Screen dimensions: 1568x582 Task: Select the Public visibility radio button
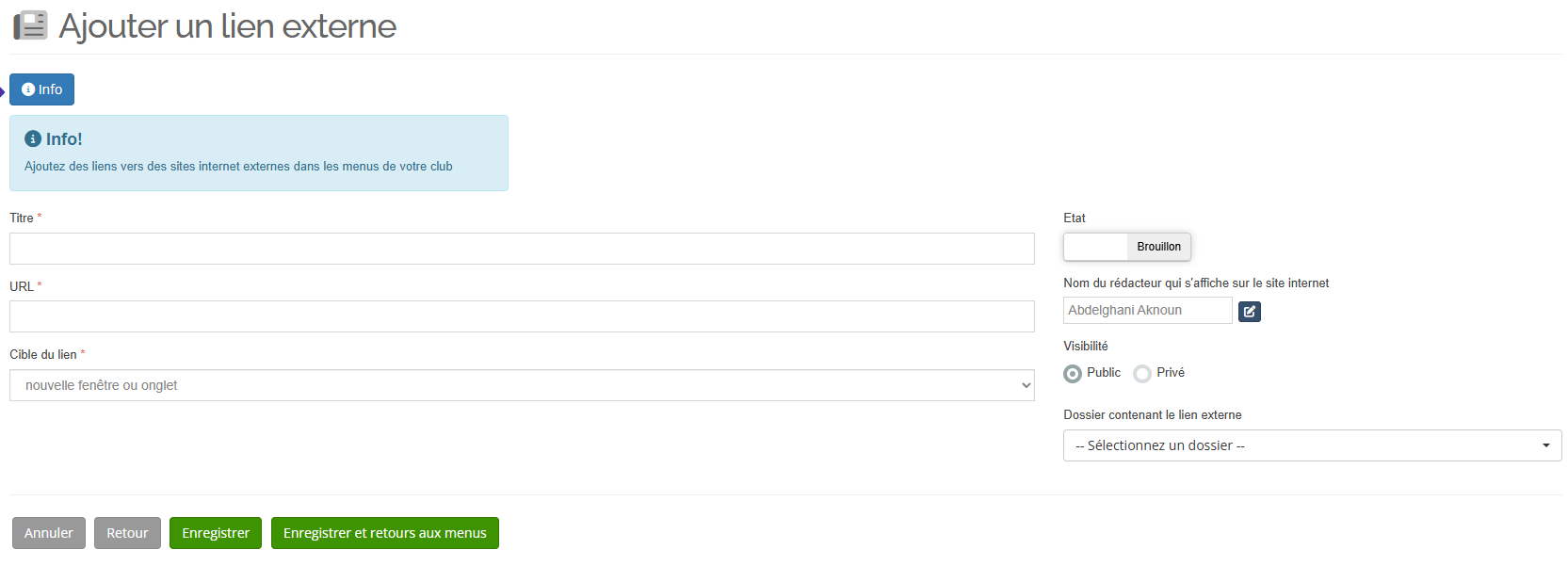coord(1073,374)
